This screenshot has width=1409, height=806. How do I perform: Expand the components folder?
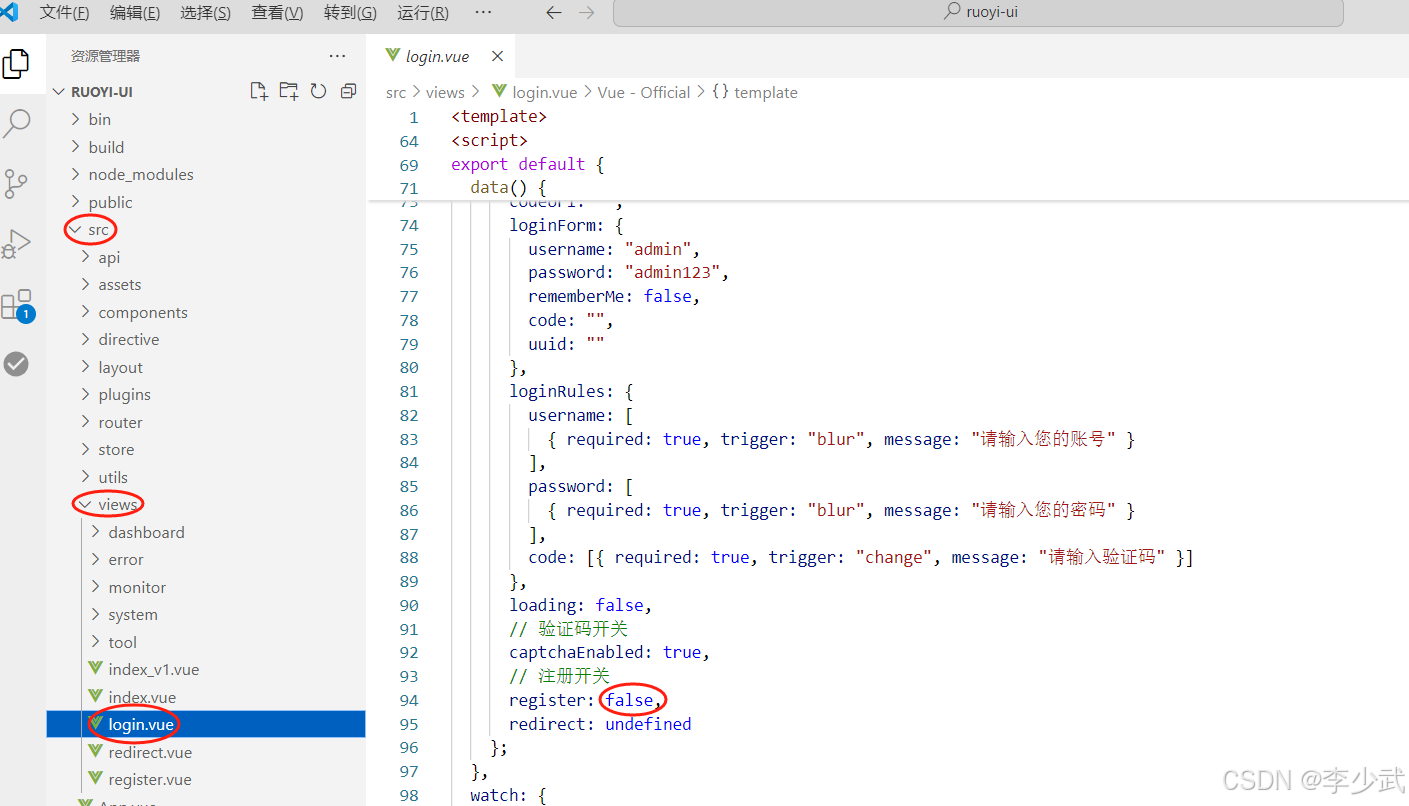206,312
